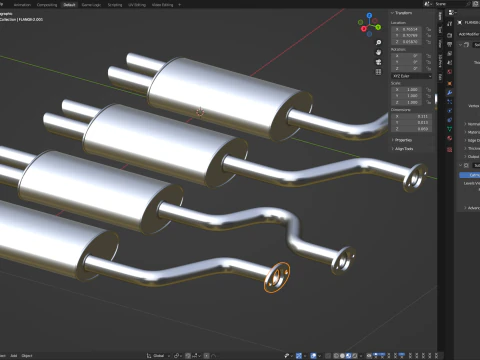Open the Object properties tab icon
480x360 pixels.
coord(450,83)
